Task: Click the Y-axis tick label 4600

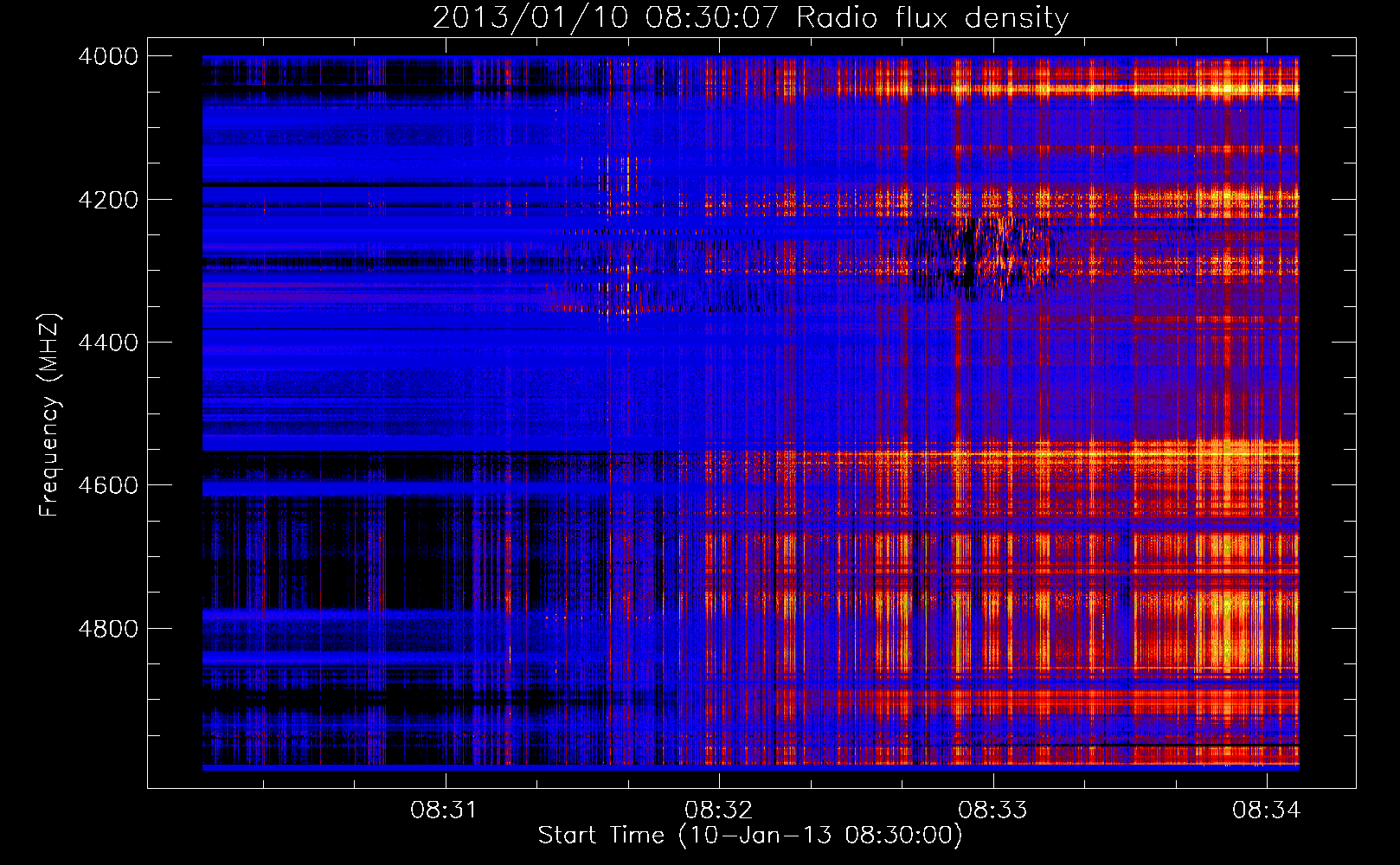Action: click(108, 485)
